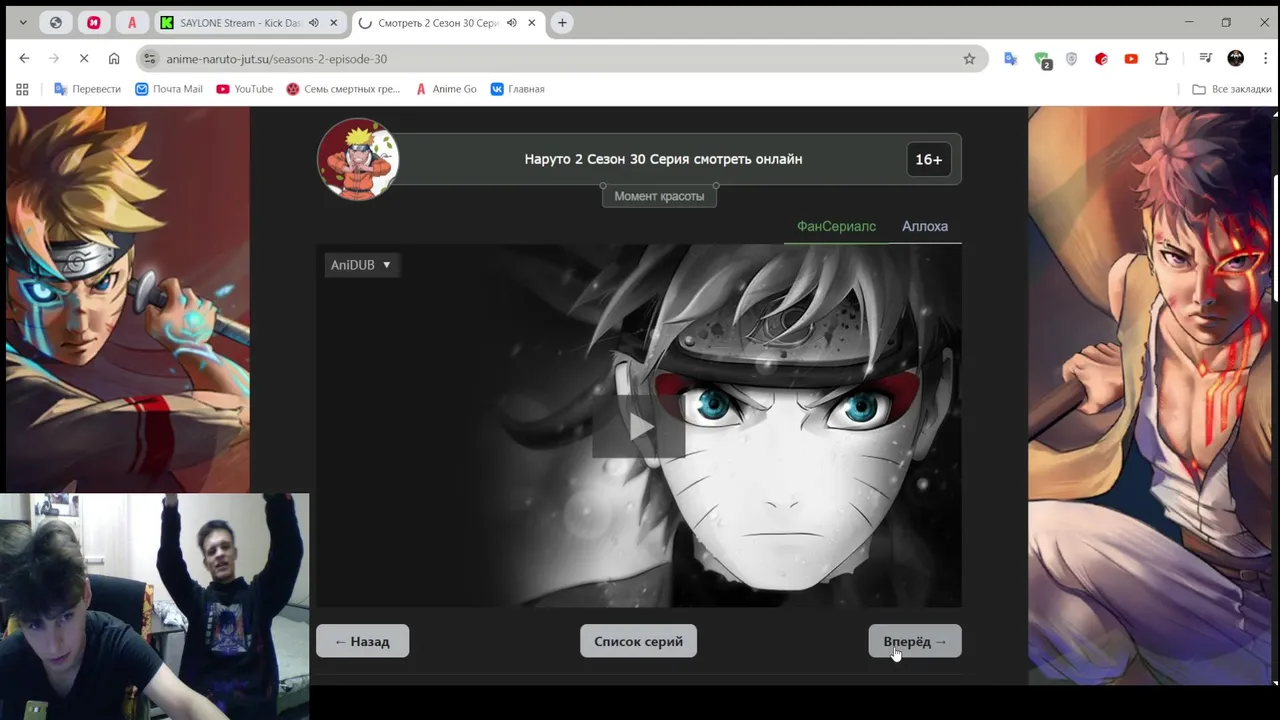Open the red cube extension
The image size is (1280, 720).
[1101, 59]
